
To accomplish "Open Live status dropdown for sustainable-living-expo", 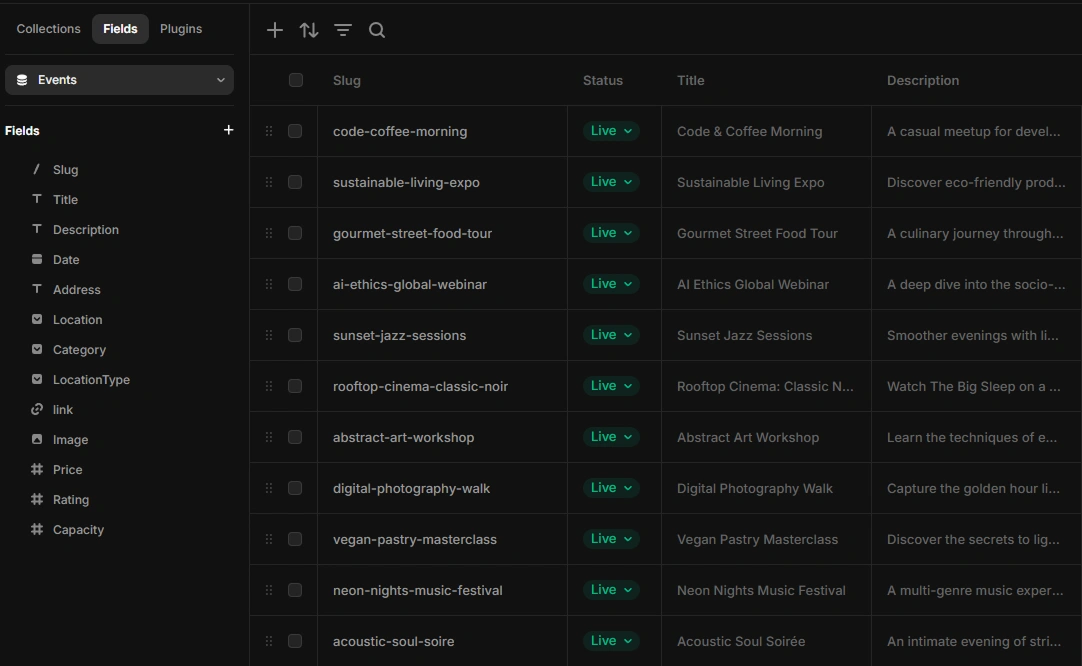I will tap(611, 182).
